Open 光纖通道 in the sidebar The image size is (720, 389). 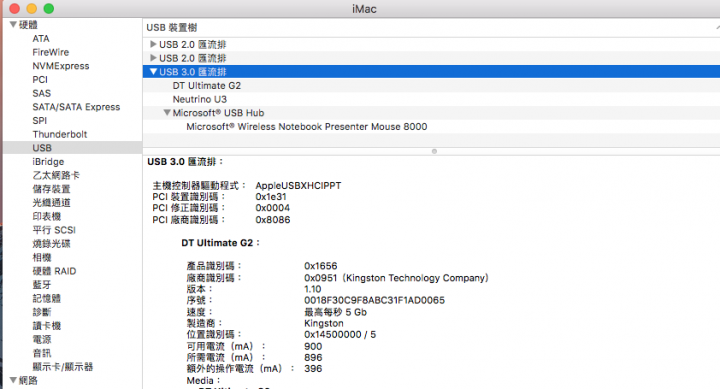coord(51,203)
